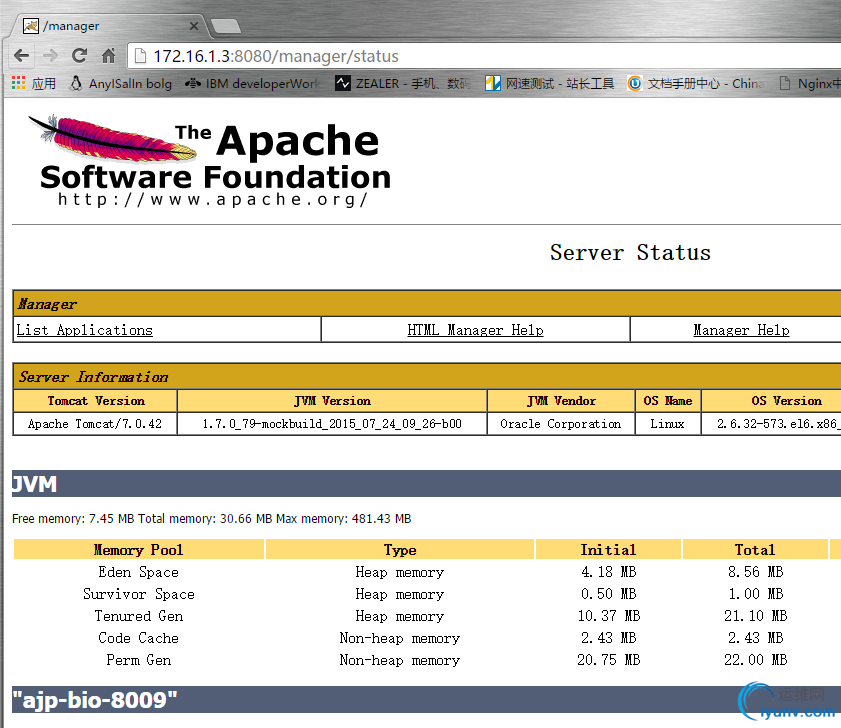Click the JVM Version column header
Screen dimensions: 841x728
[332, 401]
